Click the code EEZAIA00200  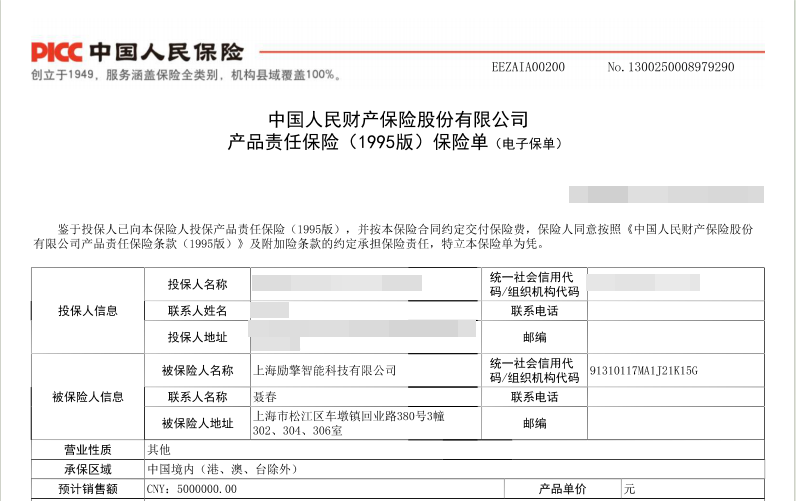528,67
